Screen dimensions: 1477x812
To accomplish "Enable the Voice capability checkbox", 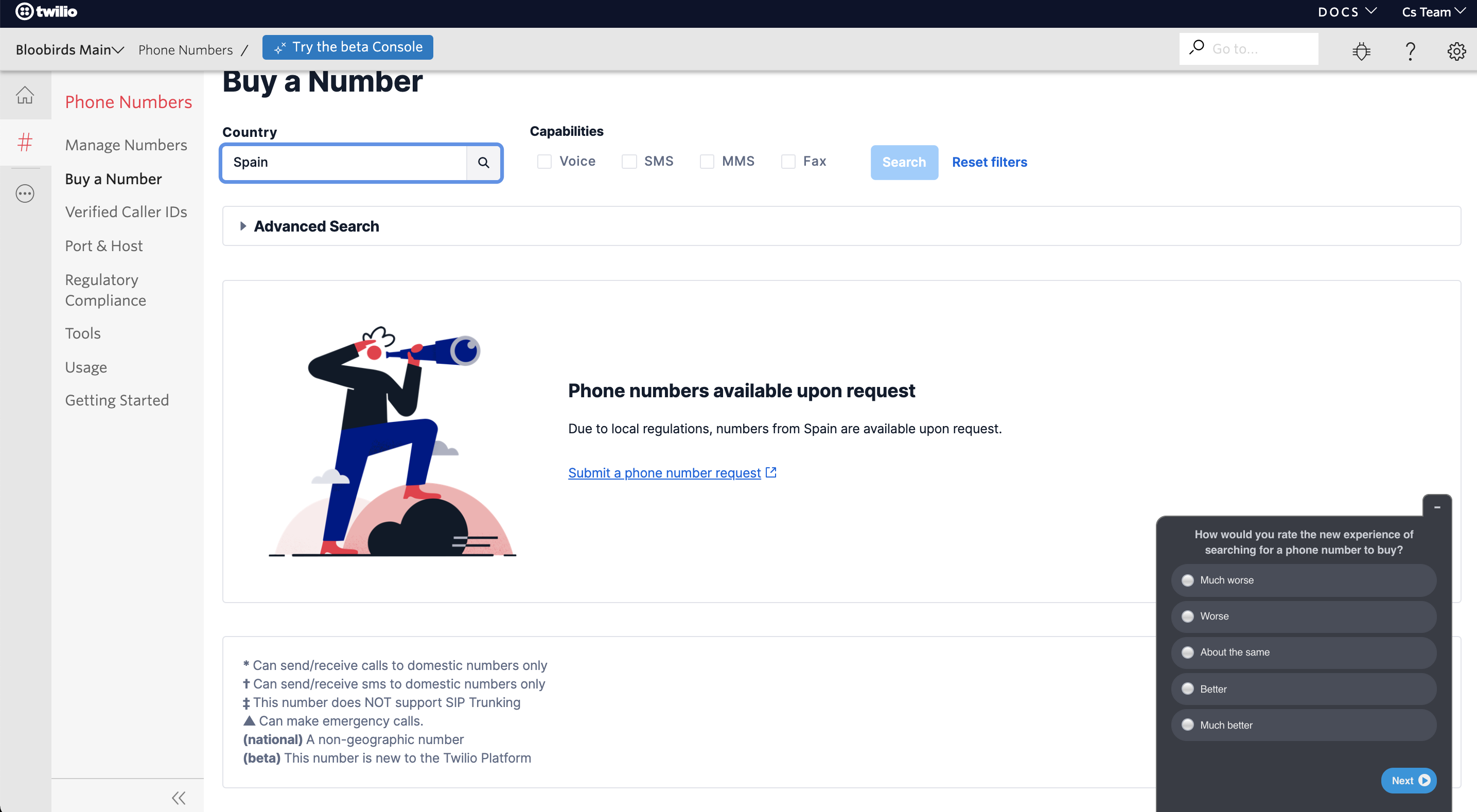I will pos(544,162).
